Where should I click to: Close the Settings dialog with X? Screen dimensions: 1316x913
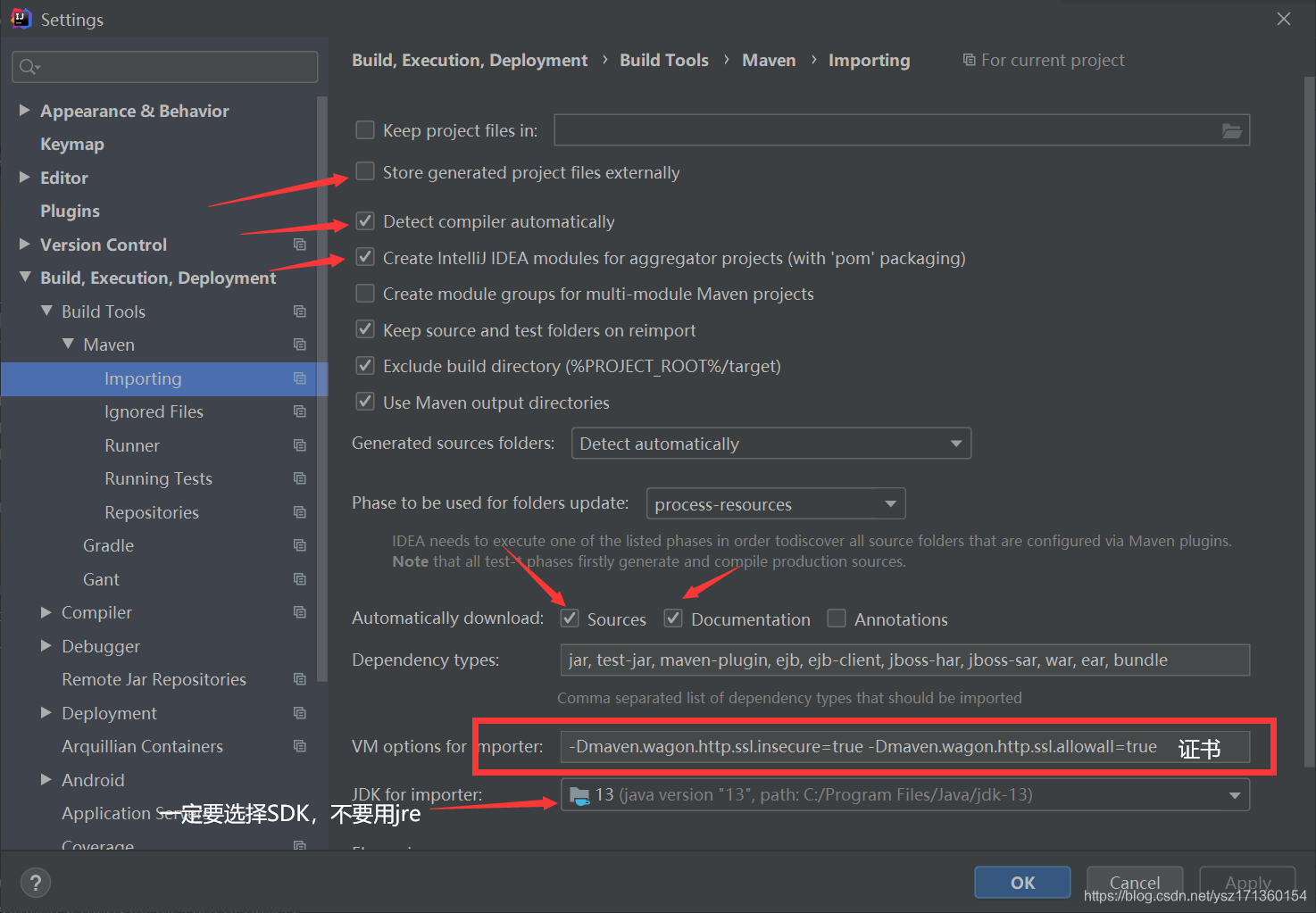[x=1284, y=19]
